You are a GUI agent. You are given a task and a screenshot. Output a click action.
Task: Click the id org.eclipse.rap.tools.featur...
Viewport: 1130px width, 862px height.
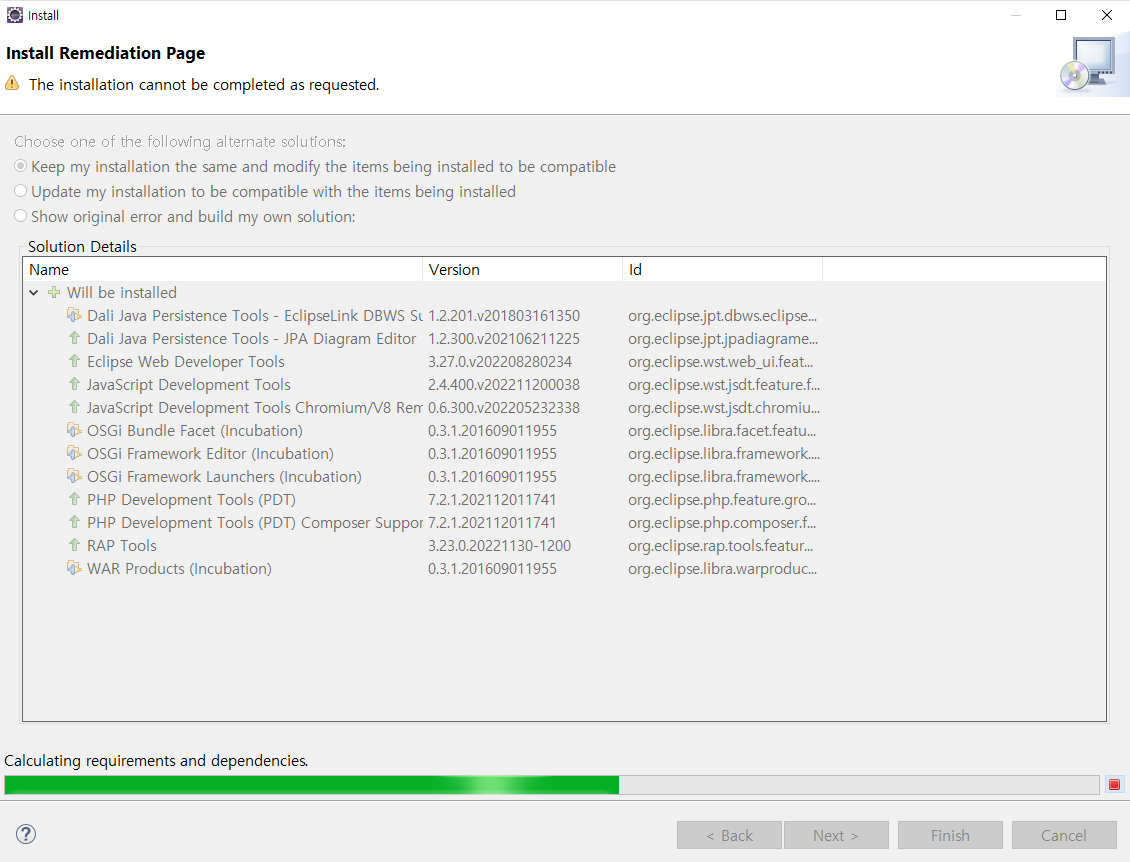point(720,546)
